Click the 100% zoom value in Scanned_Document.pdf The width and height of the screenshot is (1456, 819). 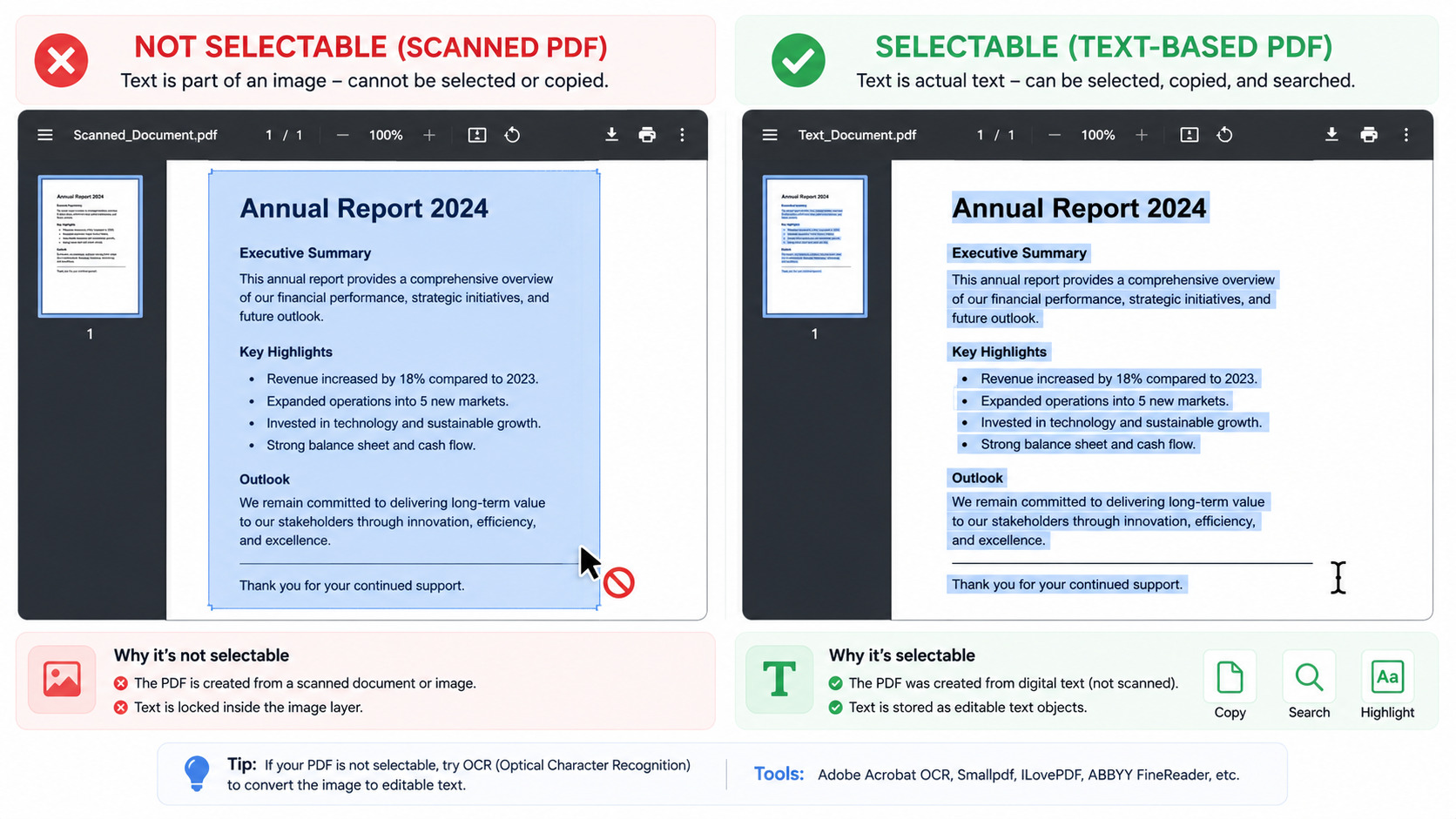pyautogui.click(x=386, y=135)
